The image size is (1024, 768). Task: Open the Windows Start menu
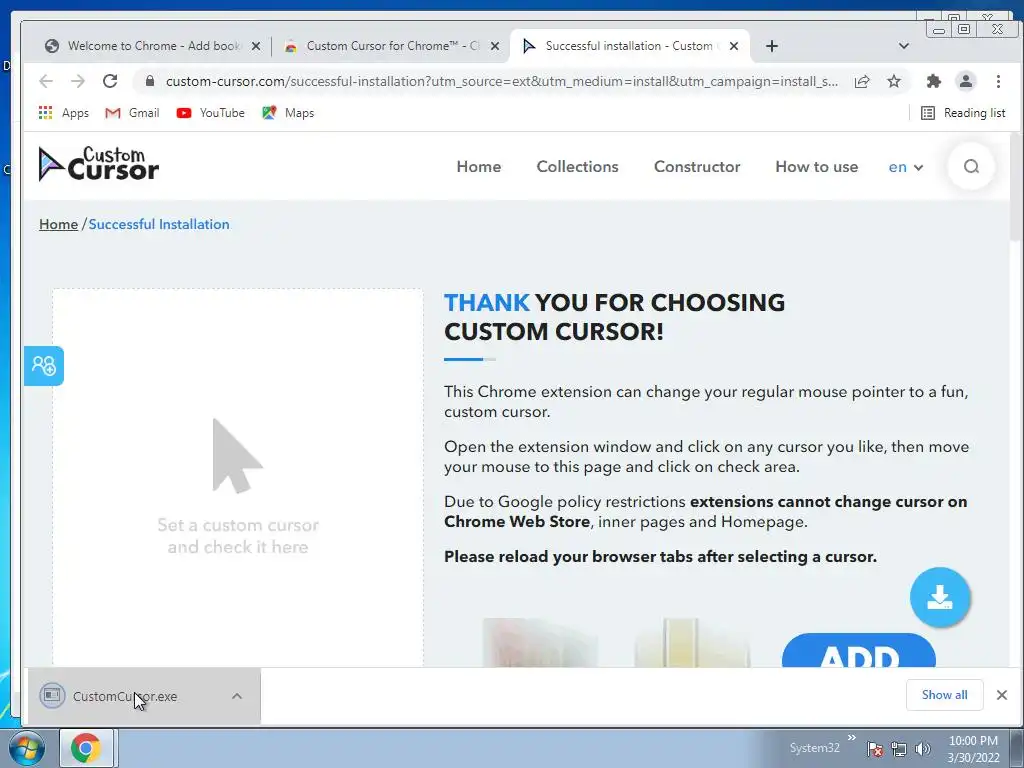point(27,748)
